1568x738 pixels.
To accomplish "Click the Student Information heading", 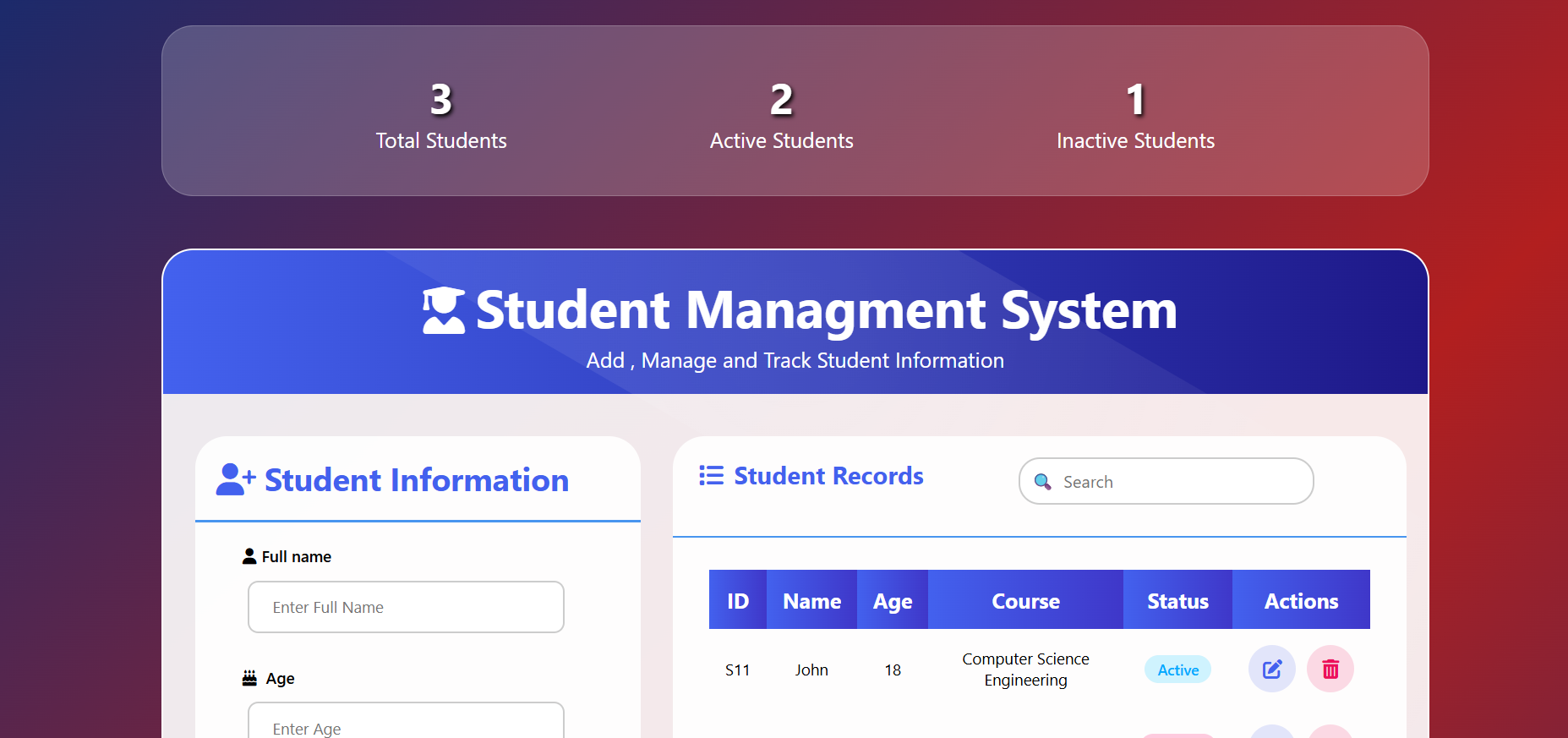I will 417,480.
